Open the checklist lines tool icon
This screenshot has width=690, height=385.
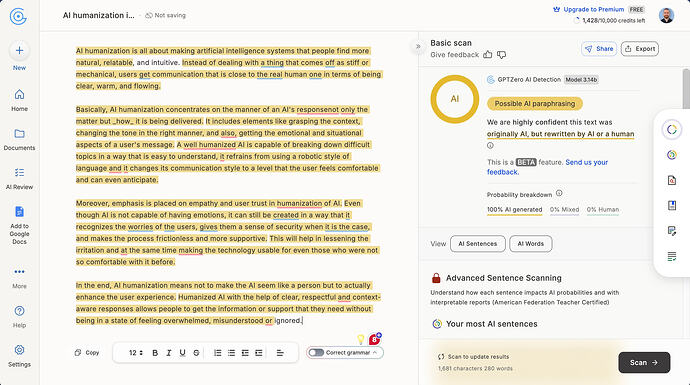point(672,257)
